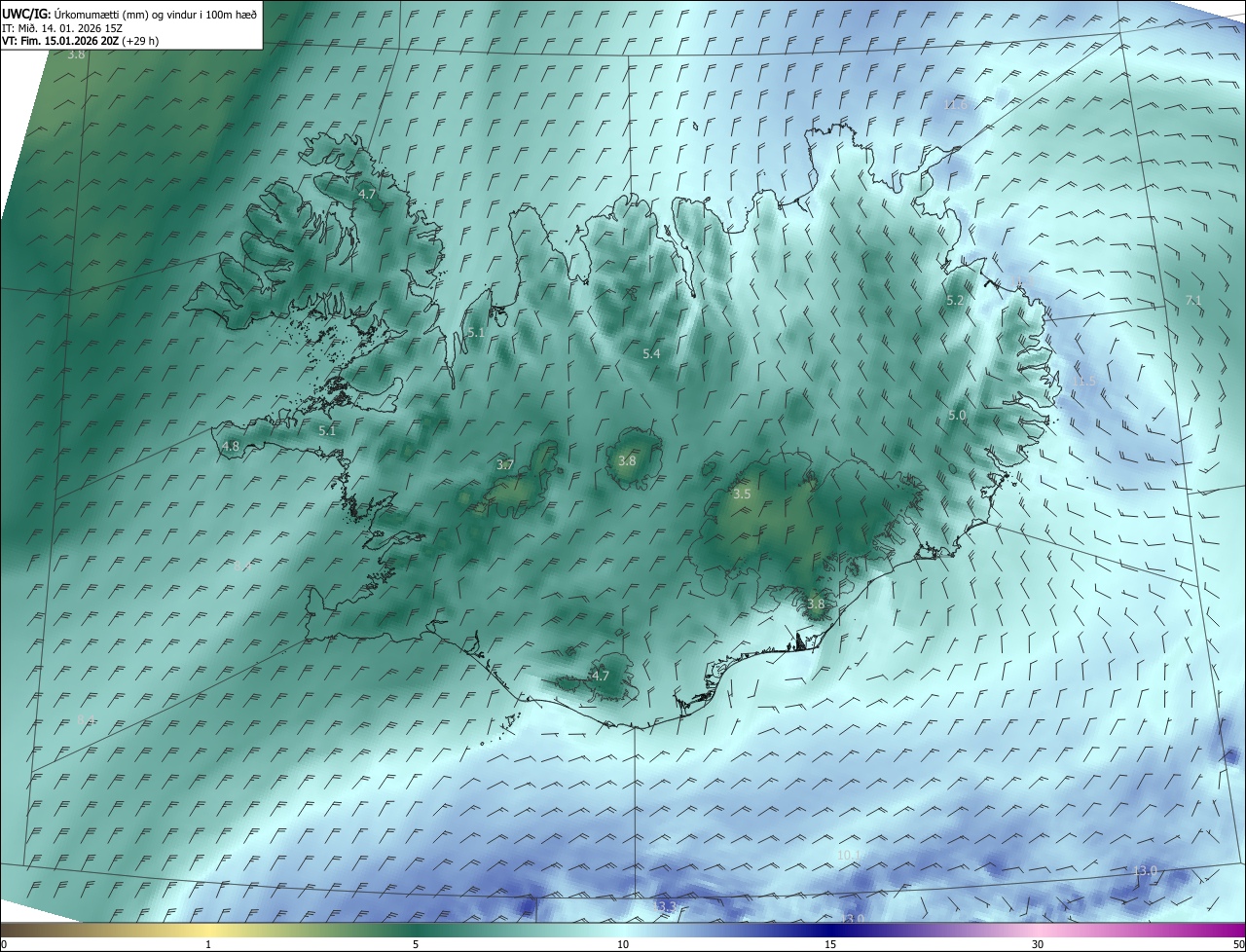Click the 3.5 value label on the large glacier
The width and height of the screenshot is (1246, 952).
coord(742,494)
